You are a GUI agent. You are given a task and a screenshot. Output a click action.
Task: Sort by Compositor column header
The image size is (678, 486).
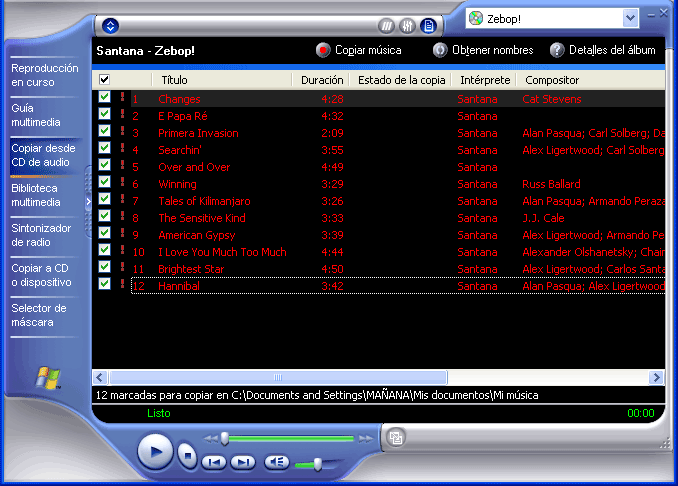click(591, 80)
